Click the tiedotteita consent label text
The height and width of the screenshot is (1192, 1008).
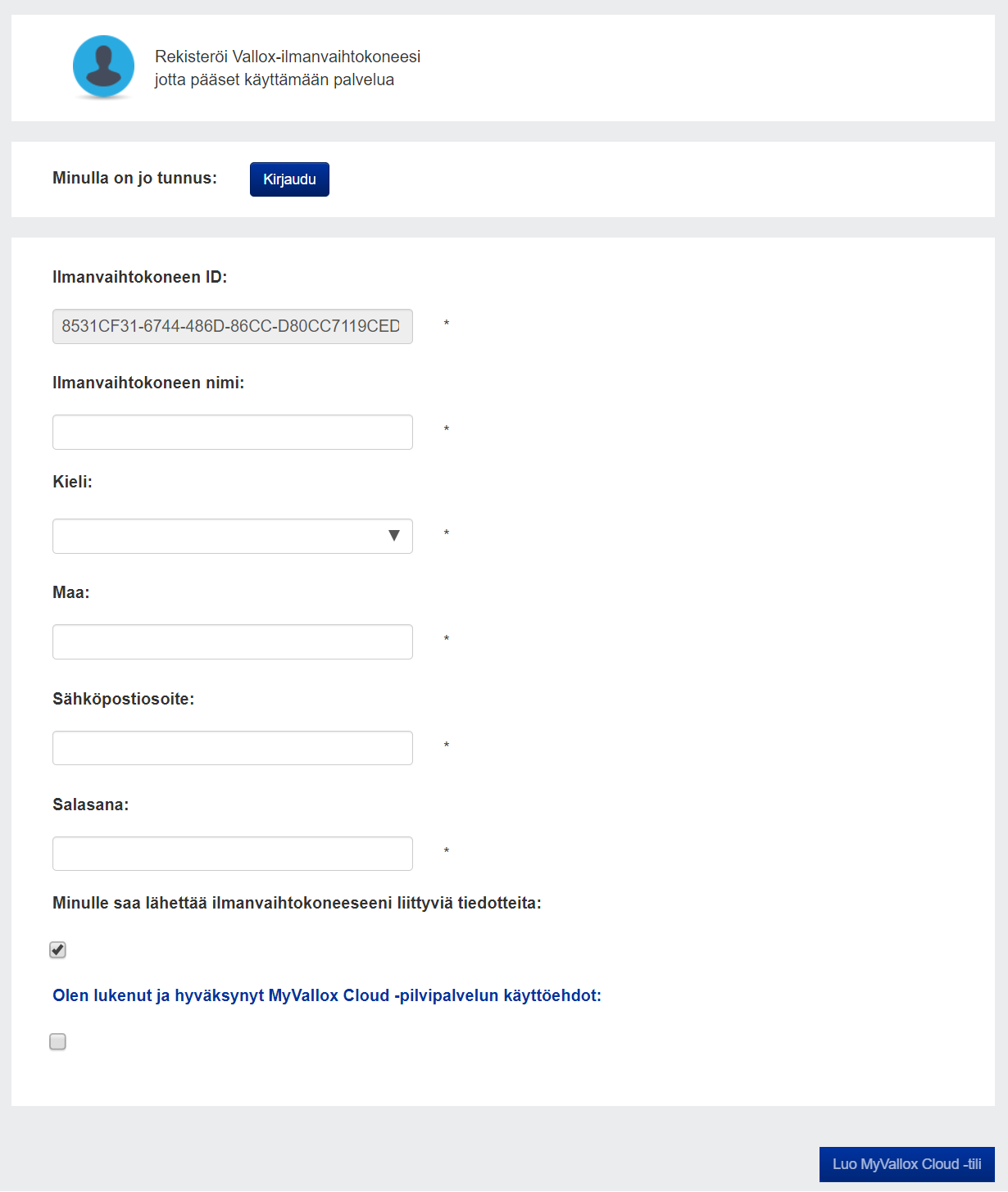point(297,903)
